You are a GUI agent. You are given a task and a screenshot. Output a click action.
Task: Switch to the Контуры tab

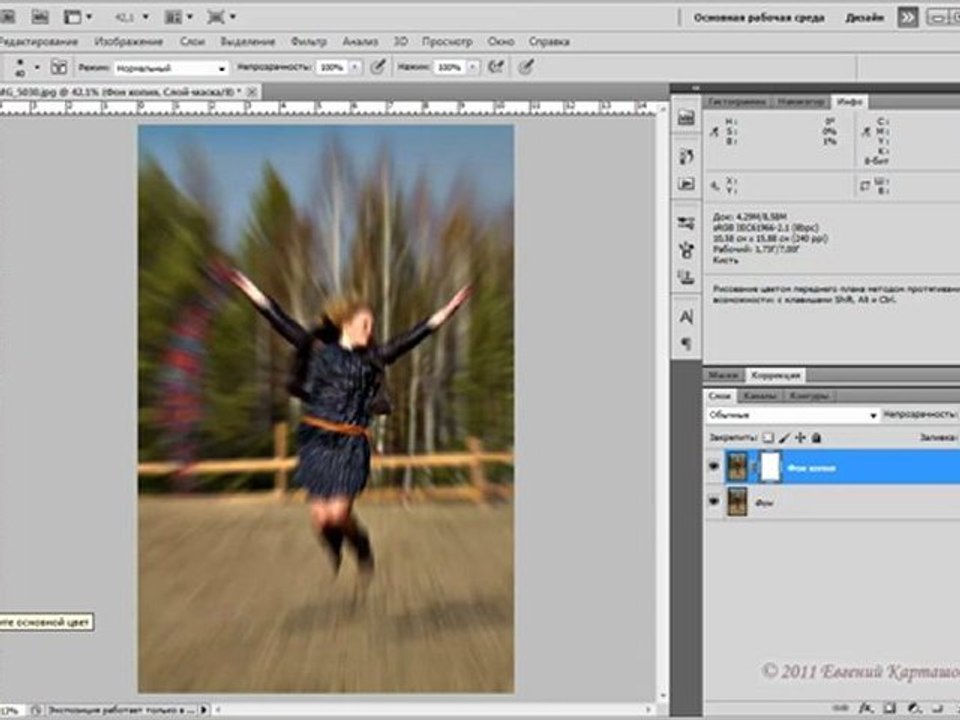809,396
